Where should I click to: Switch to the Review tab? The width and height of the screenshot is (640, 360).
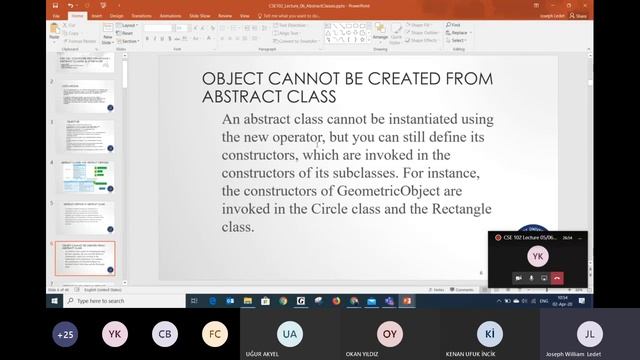coord(225,16)
